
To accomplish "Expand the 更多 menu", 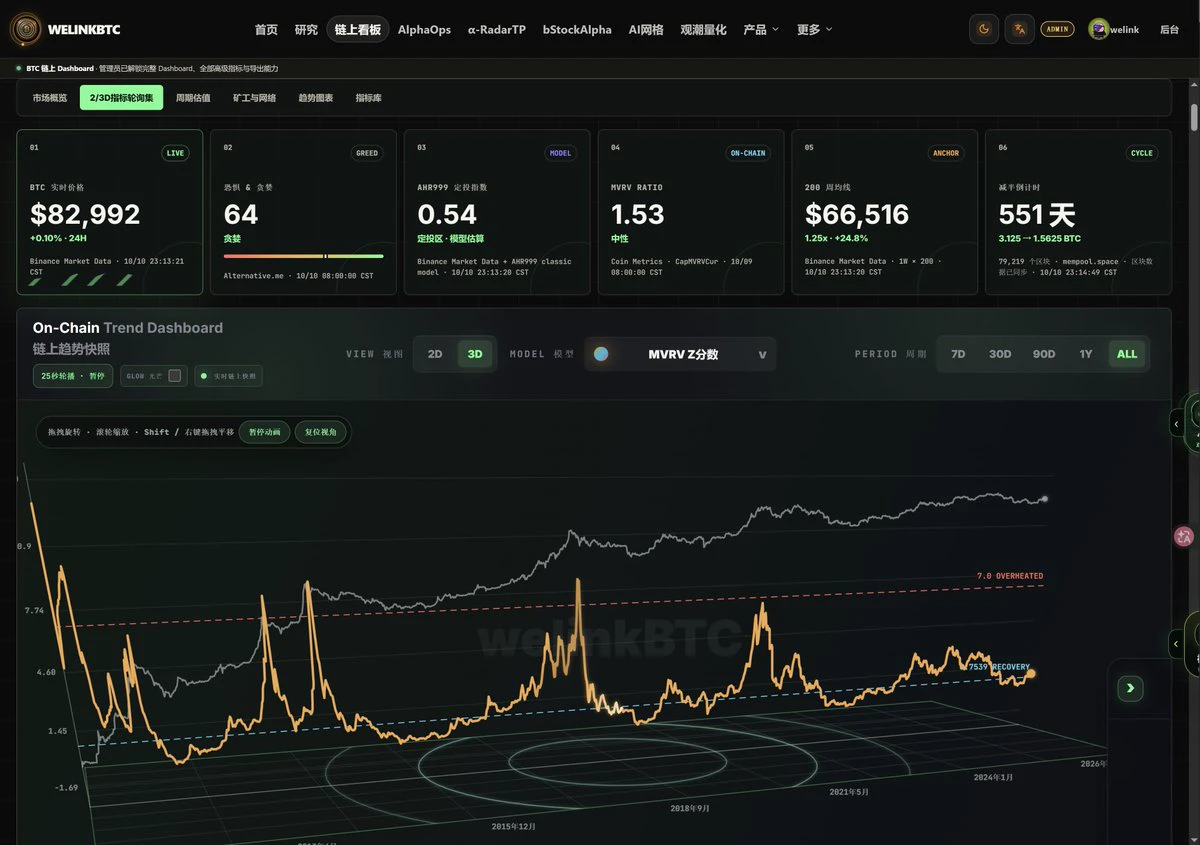I will point(815,29).
